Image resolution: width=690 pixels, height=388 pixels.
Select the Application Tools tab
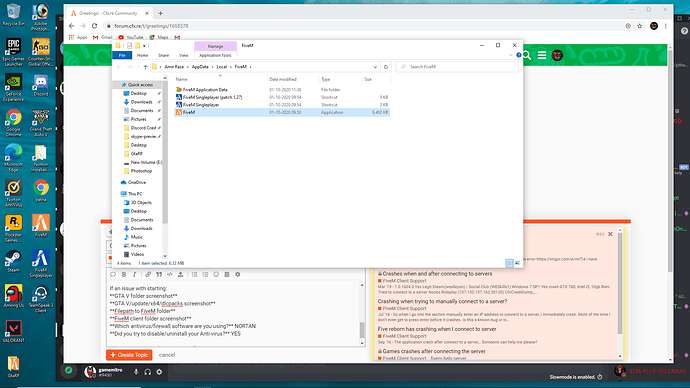(215, 55)
